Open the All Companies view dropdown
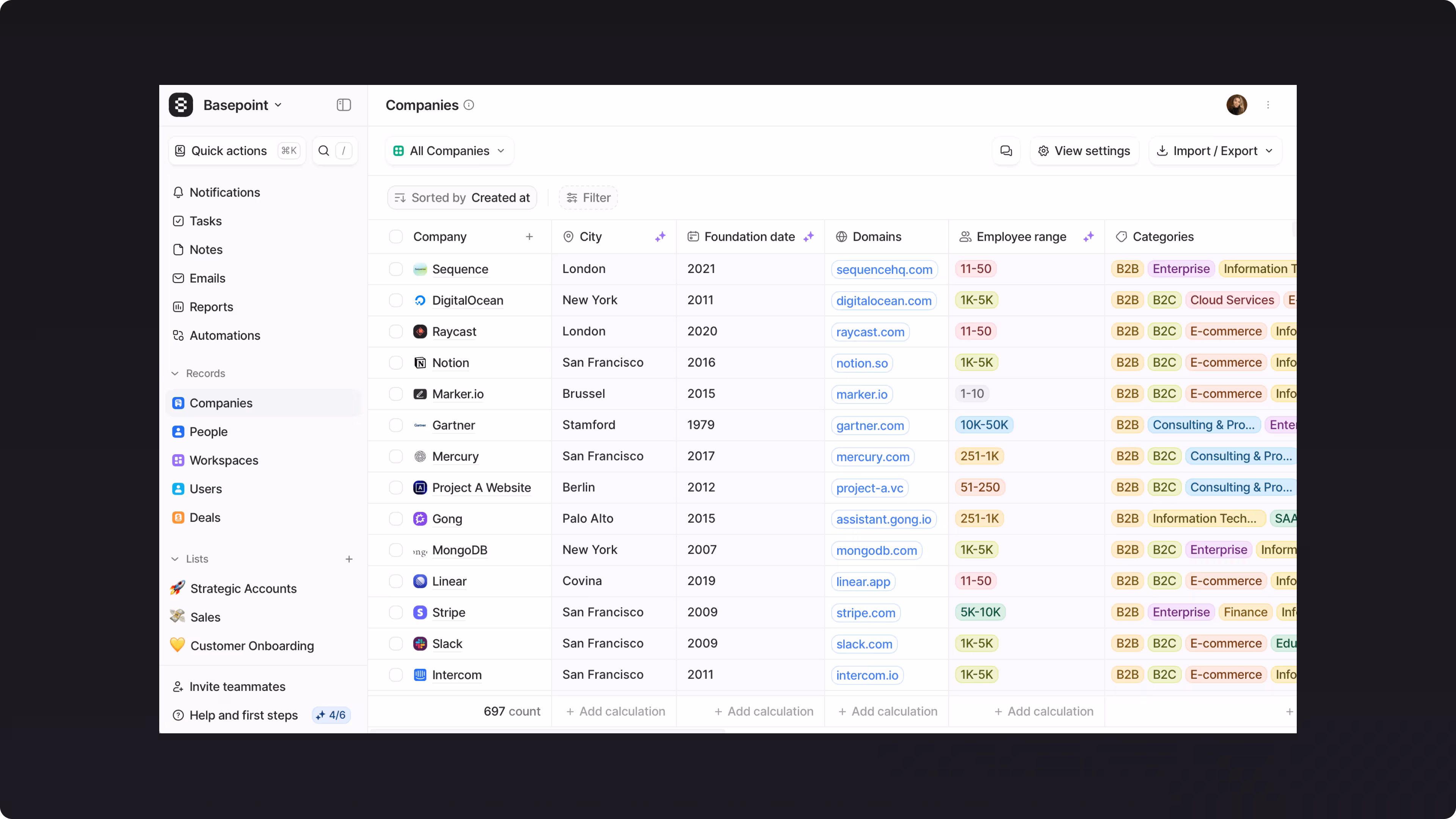Screen dimensions: 1456x819 coord(449,151)
